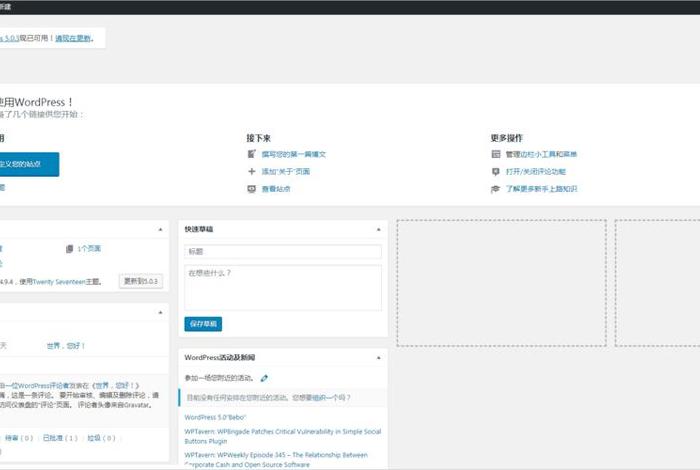
Task: Click the plus icon for adding About page
Action: [251, 171]
